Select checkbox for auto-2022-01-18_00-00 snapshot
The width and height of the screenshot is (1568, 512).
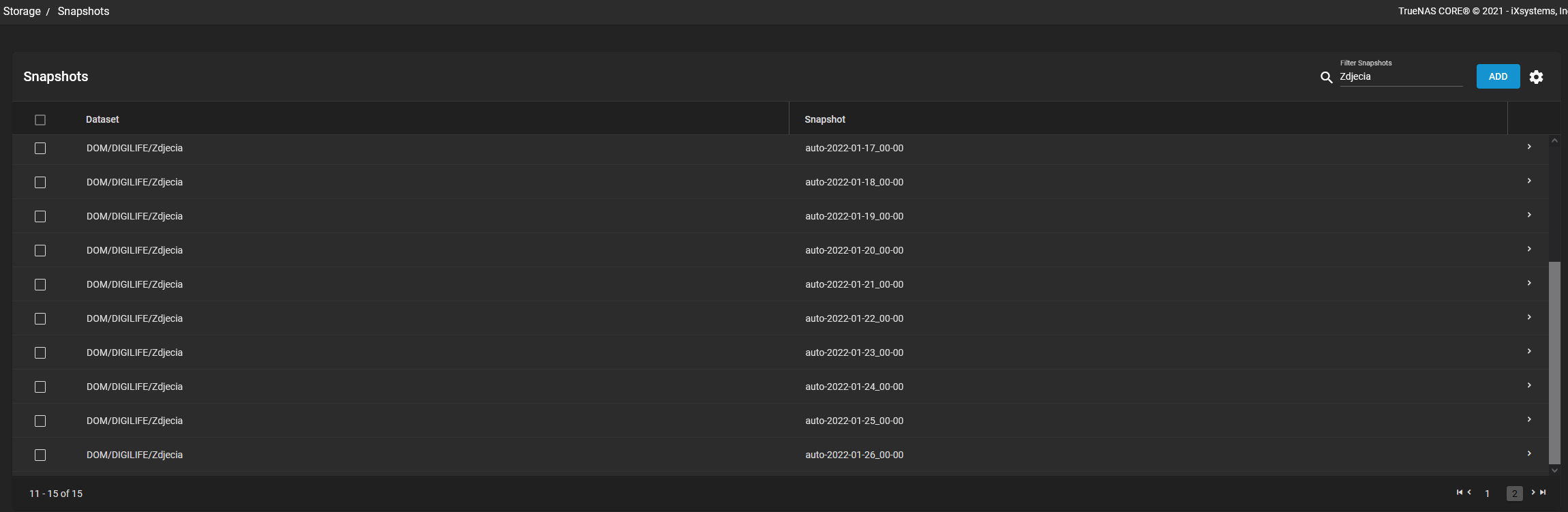tap(40, 183)
